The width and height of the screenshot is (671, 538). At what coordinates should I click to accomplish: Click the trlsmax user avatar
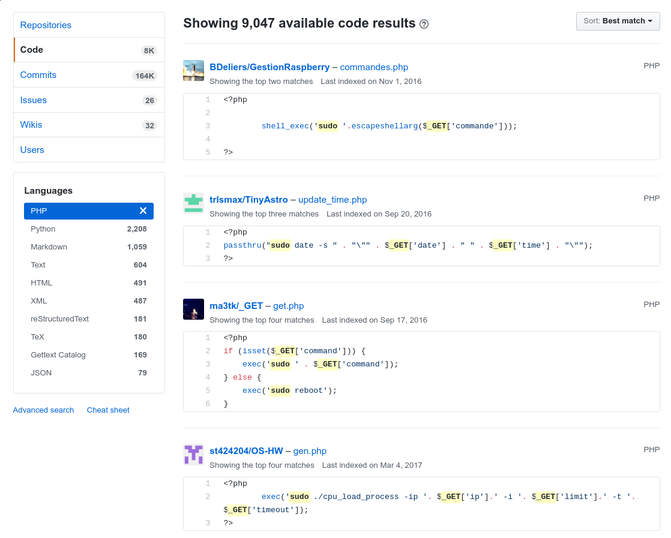[x=194, y=204]
